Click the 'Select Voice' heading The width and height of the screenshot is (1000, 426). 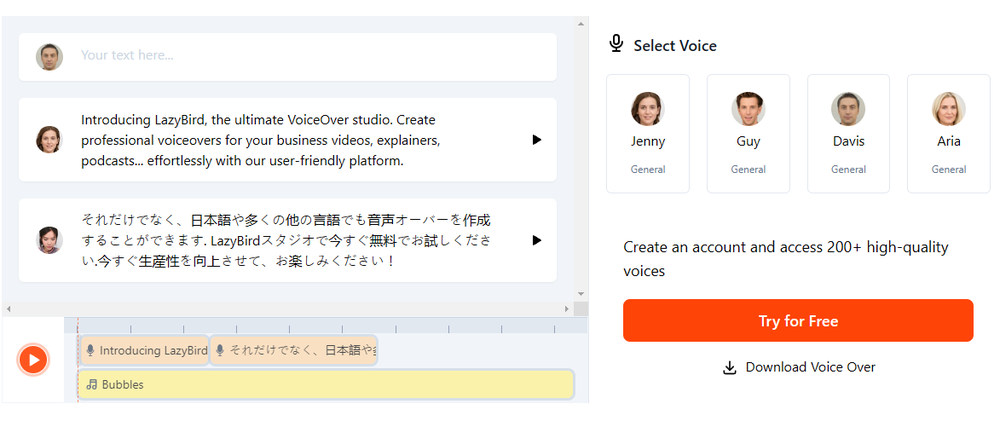pos(675,46)
